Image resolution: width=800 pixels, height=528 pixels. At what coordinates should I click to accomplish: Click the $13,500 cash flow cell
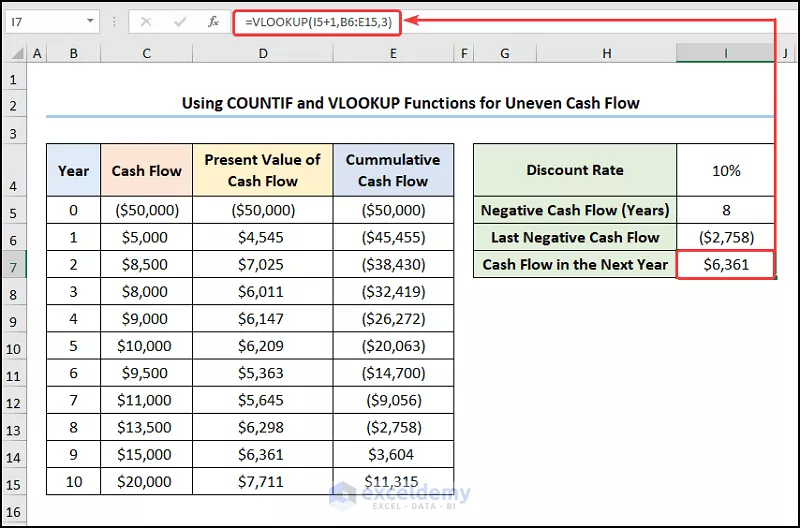pos(146,427)
